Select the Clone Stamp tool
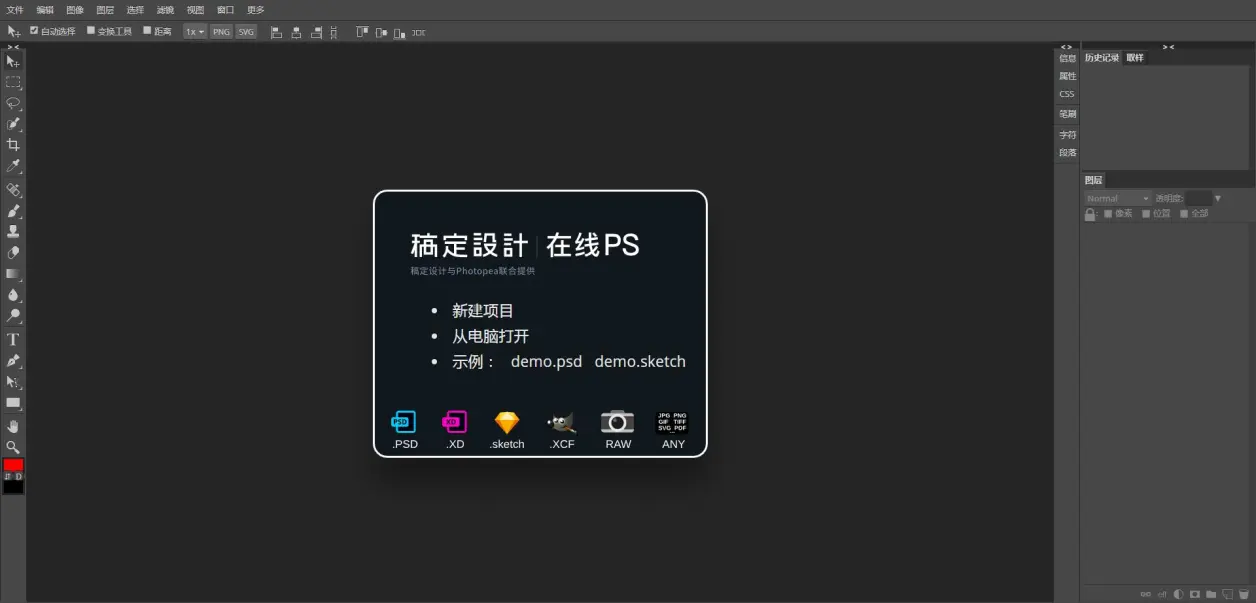 [13, 231]
